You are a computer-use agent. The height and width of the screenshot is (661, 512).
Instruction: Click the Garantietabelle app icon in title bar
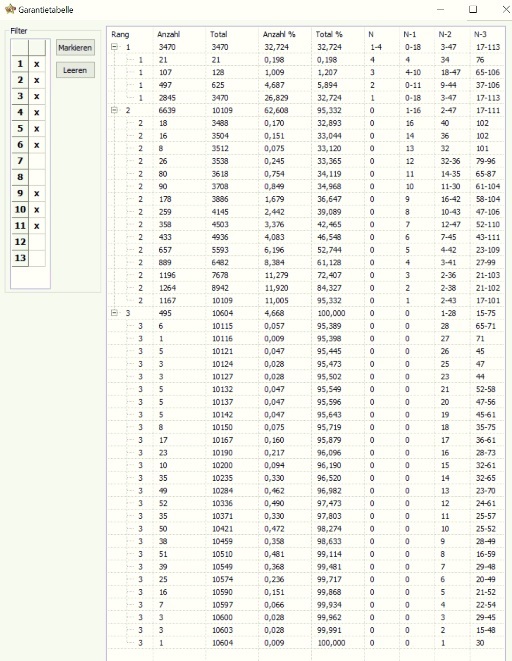click(x=10, y=9)
